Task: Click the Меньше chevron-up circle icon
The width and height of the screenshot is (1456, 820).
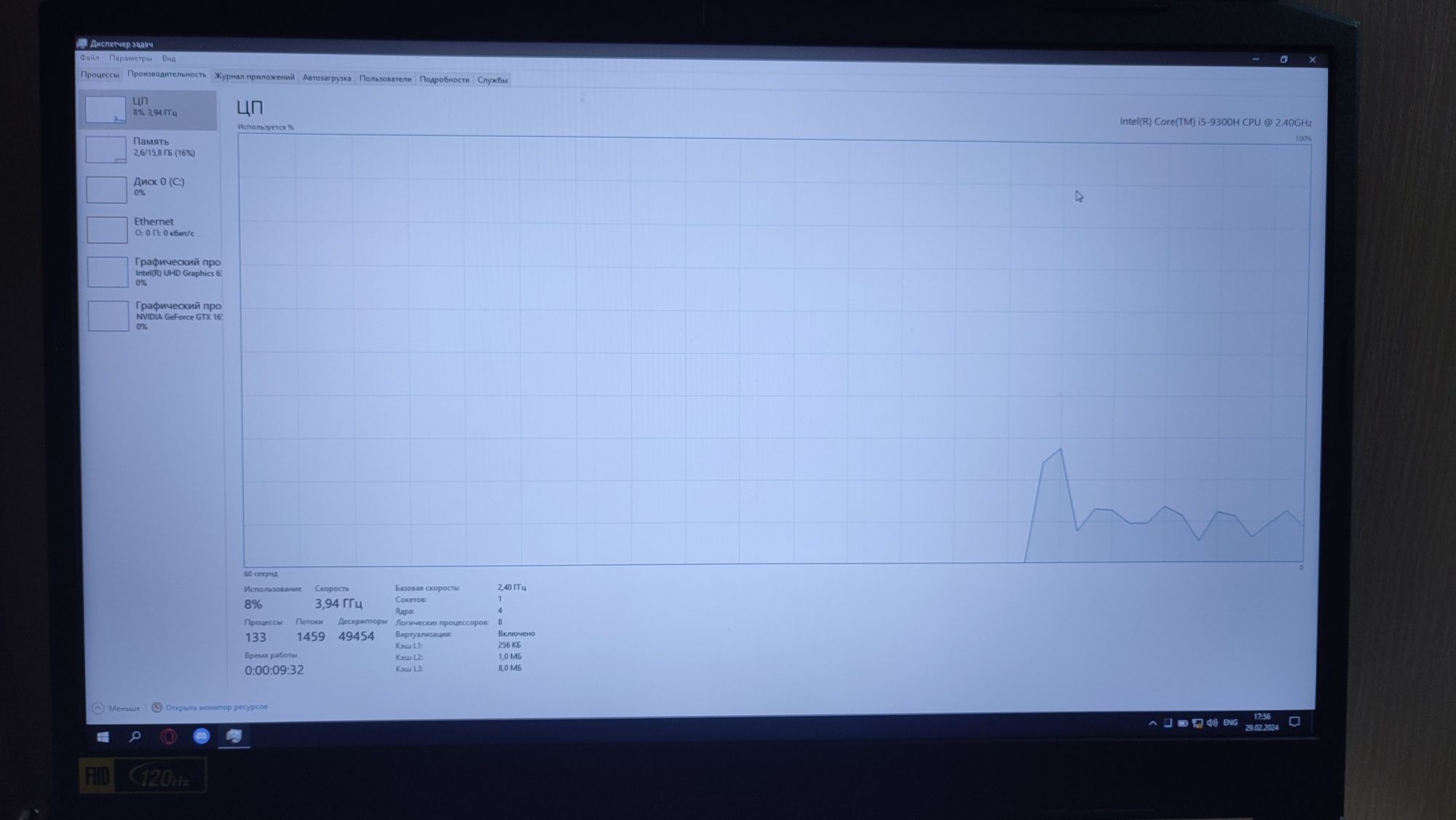Action: point(98,708)
